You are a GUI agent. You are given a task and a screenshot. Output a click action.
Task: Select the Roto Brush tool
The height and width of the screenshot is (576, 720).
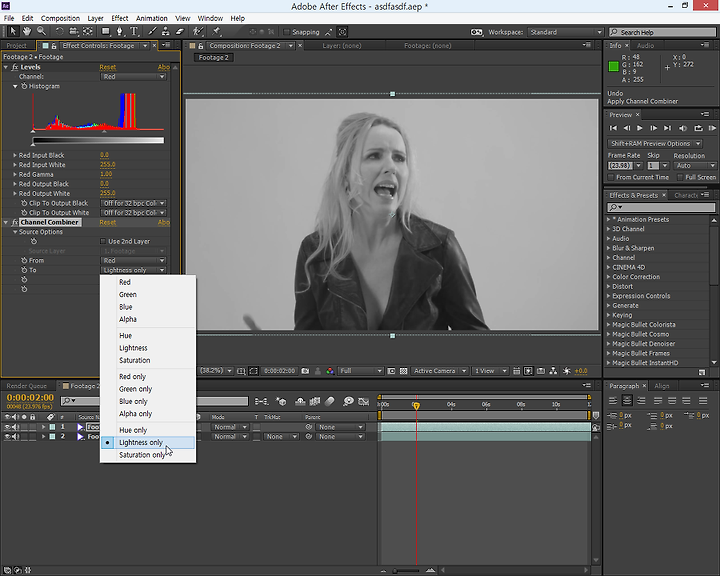198,31
